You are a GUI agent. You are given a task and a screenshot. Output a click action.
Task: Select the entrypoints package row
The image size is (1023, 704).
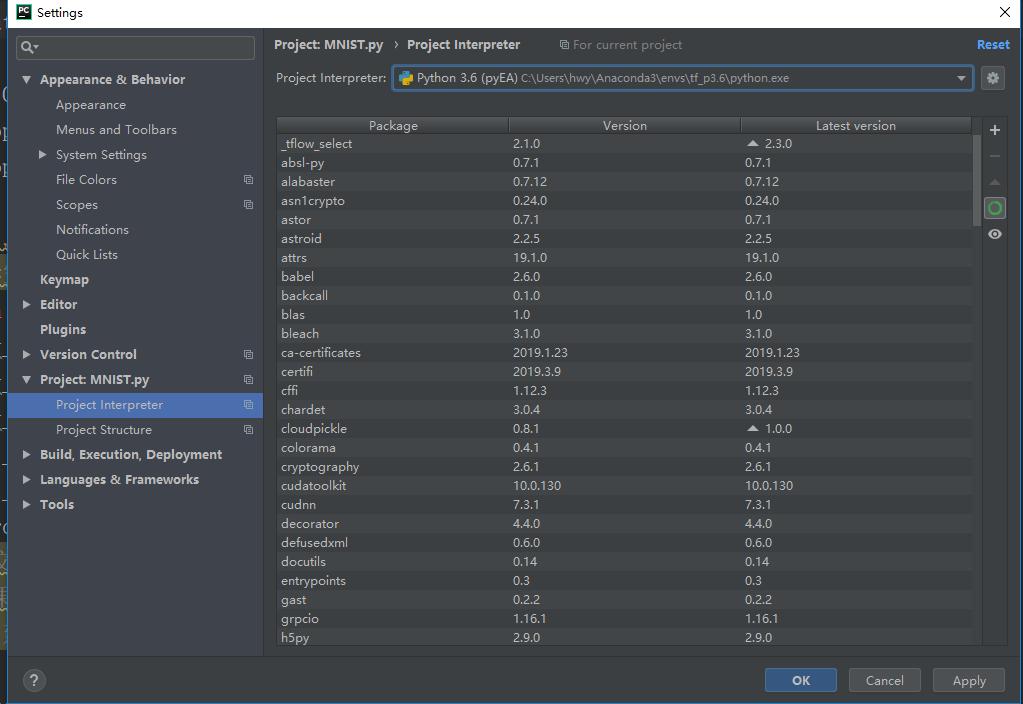pos(624,581)
